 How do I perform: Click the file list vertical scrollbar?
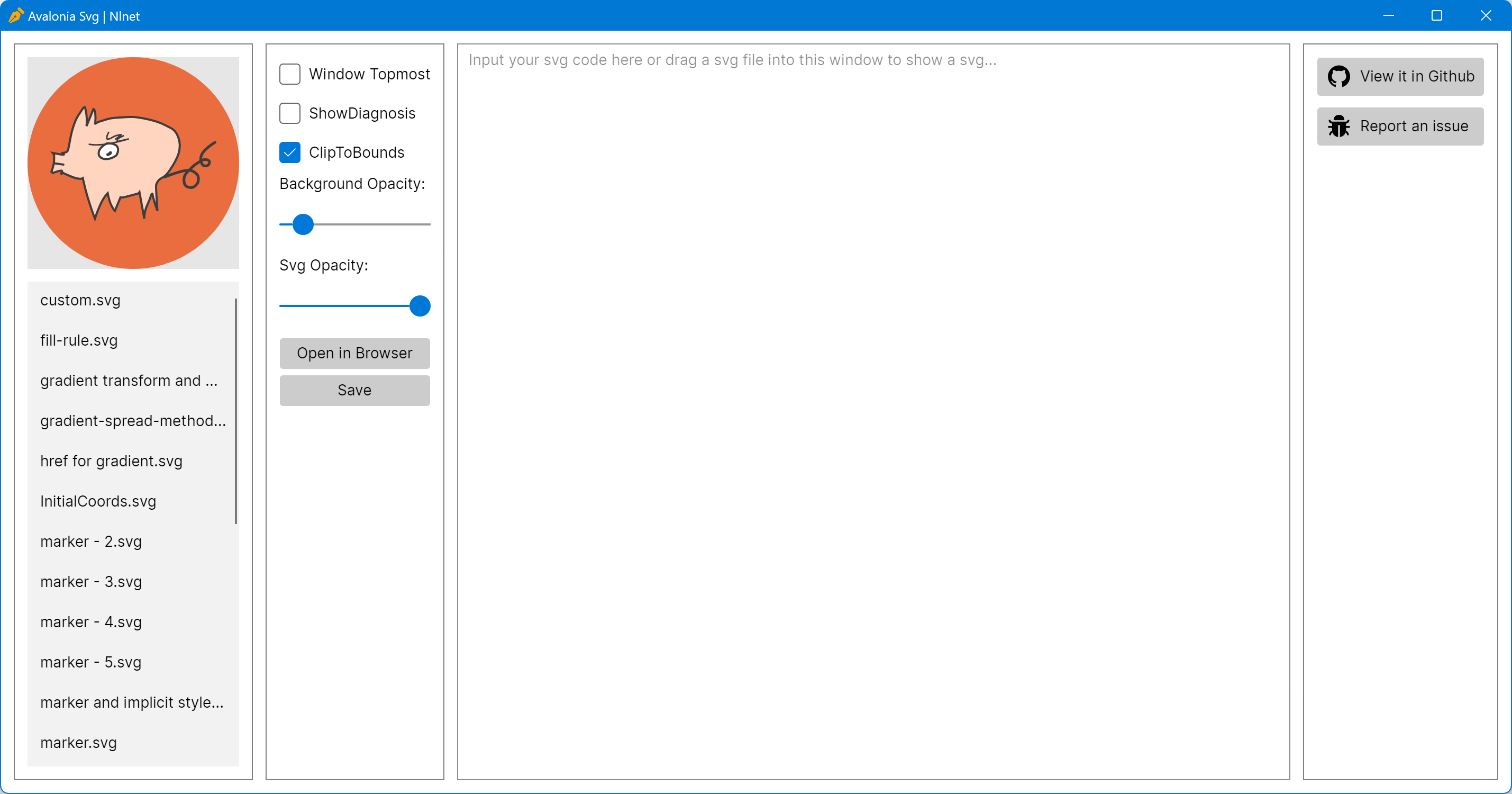click(x=236, y=411)
